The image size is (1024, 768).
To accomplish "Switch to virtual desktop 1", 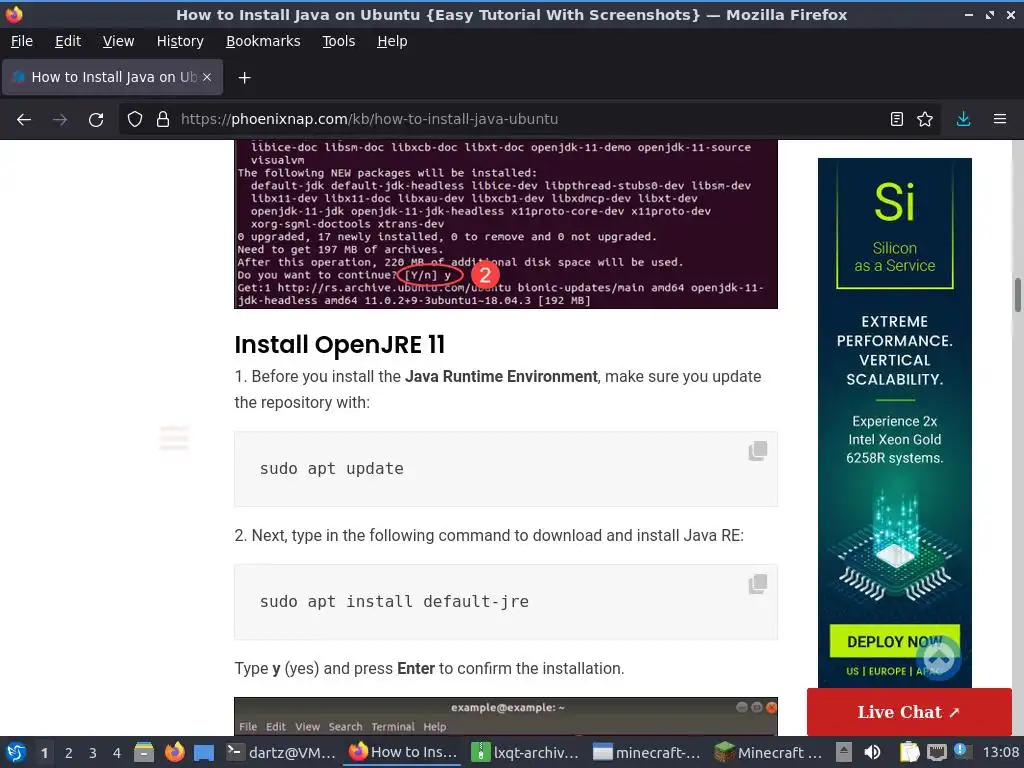I will pyautogui.click(x=44, y=753).
